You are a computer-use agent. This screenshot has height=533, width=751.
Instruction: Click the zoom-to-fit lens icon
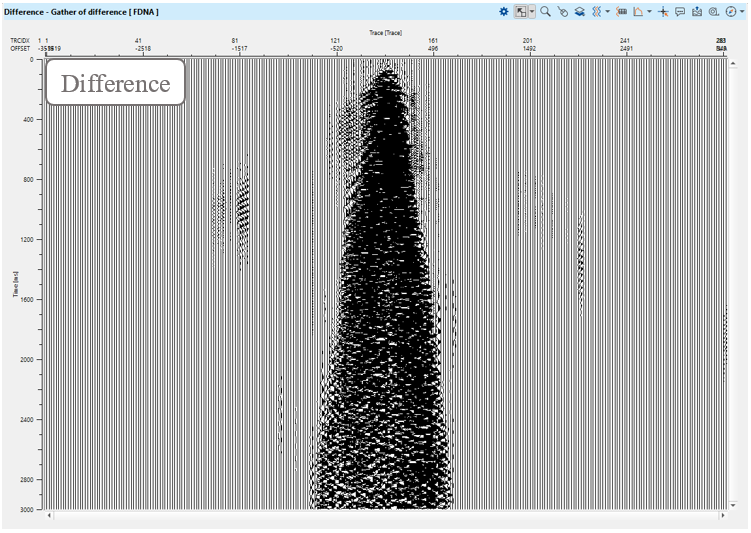click(714, 11)
